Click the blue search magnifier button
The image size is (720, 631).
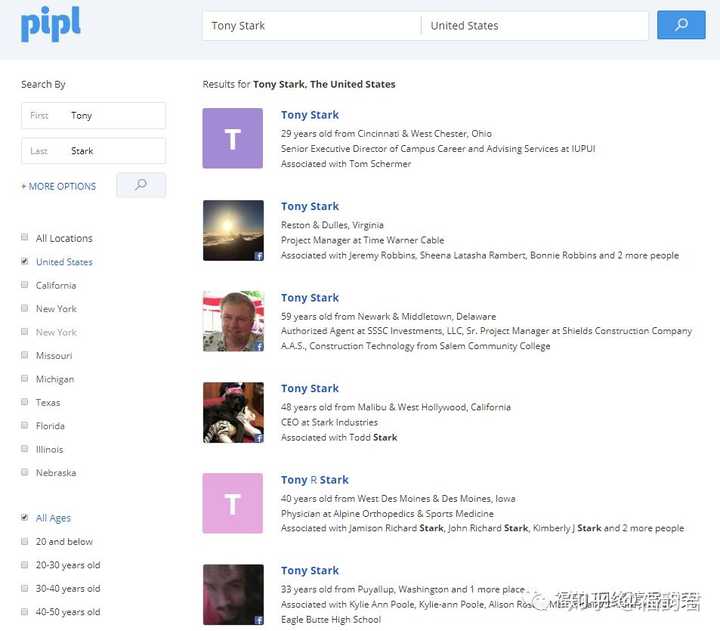pos(681,25)
